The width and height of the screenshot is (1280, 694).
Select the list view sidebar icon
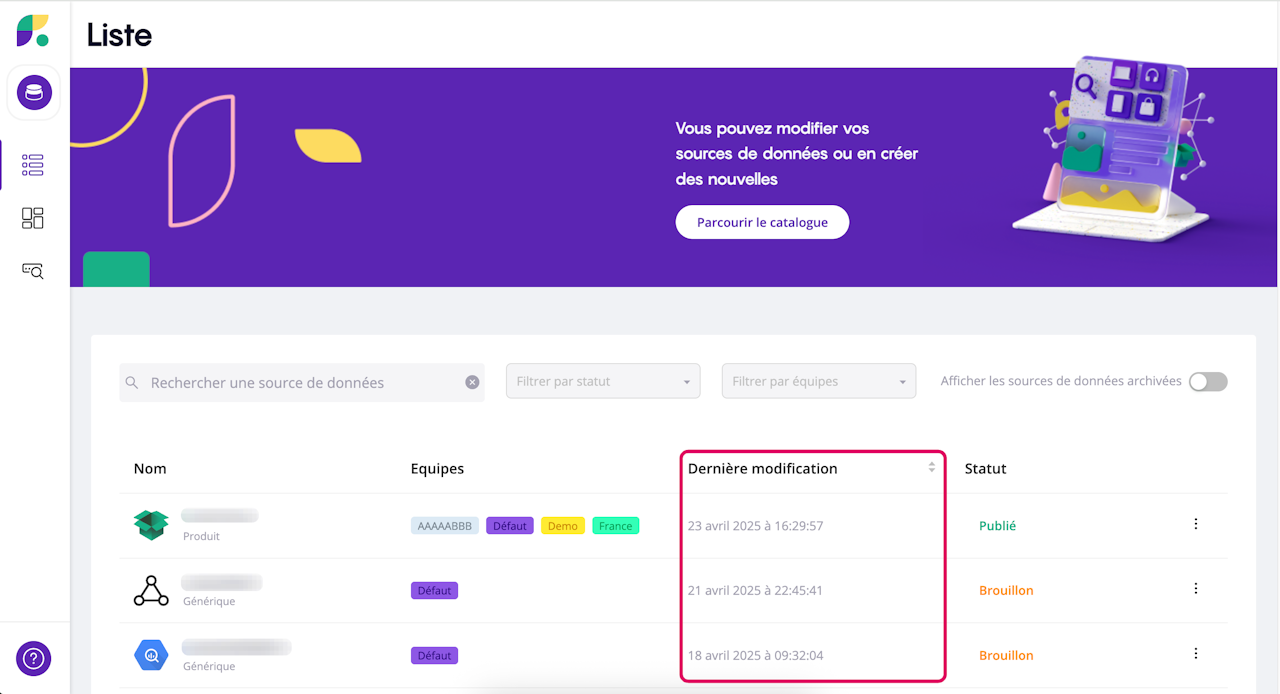click(33, 165)
